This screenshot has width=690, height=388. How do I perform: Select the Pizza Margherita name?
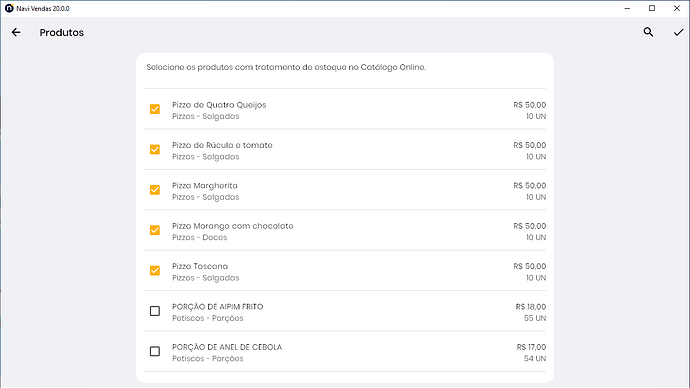coord(205,186)
